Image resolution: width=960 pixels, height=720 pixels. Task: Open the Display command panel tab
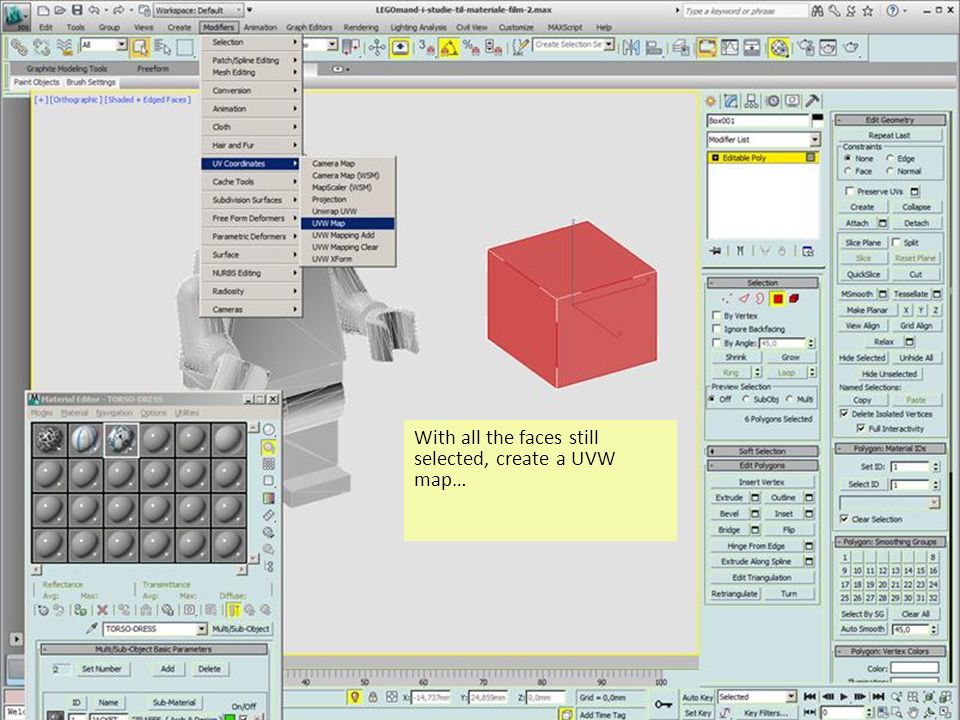point(793,101)
